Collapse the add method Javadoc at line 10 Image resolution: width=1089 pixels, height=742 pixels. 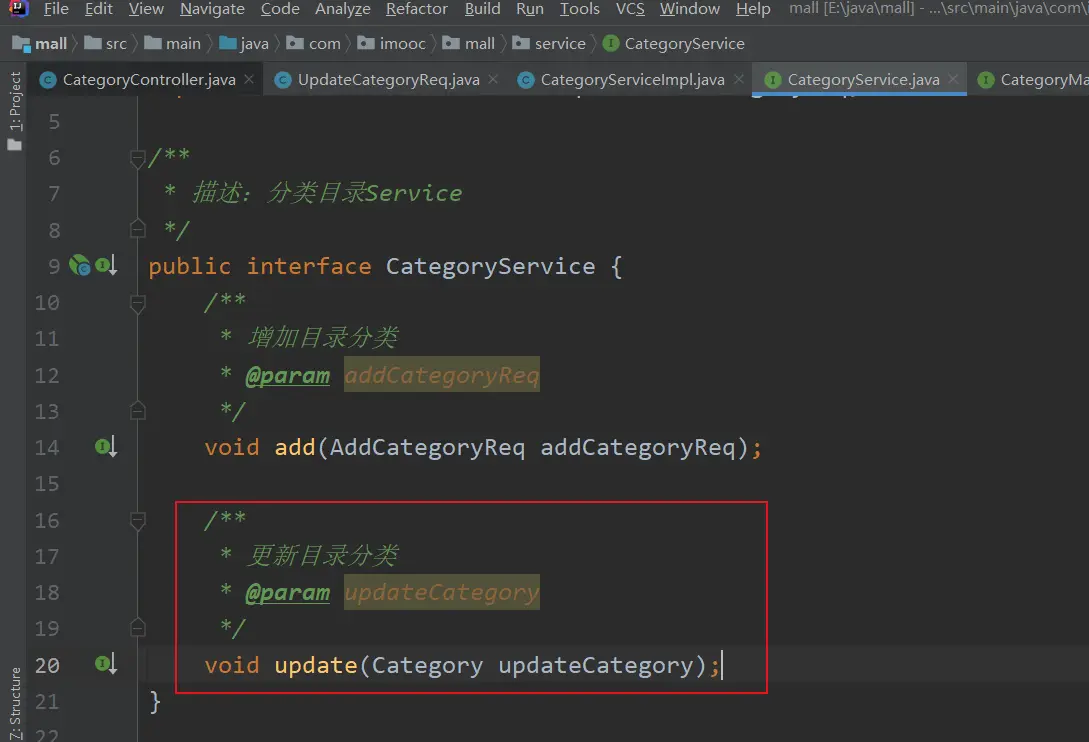[x=137, y=302]
